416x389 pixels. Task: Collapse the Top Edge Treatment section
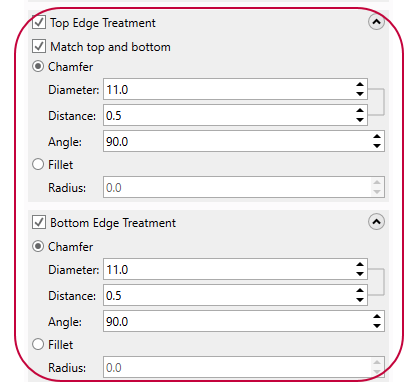[x=376, y=22]
